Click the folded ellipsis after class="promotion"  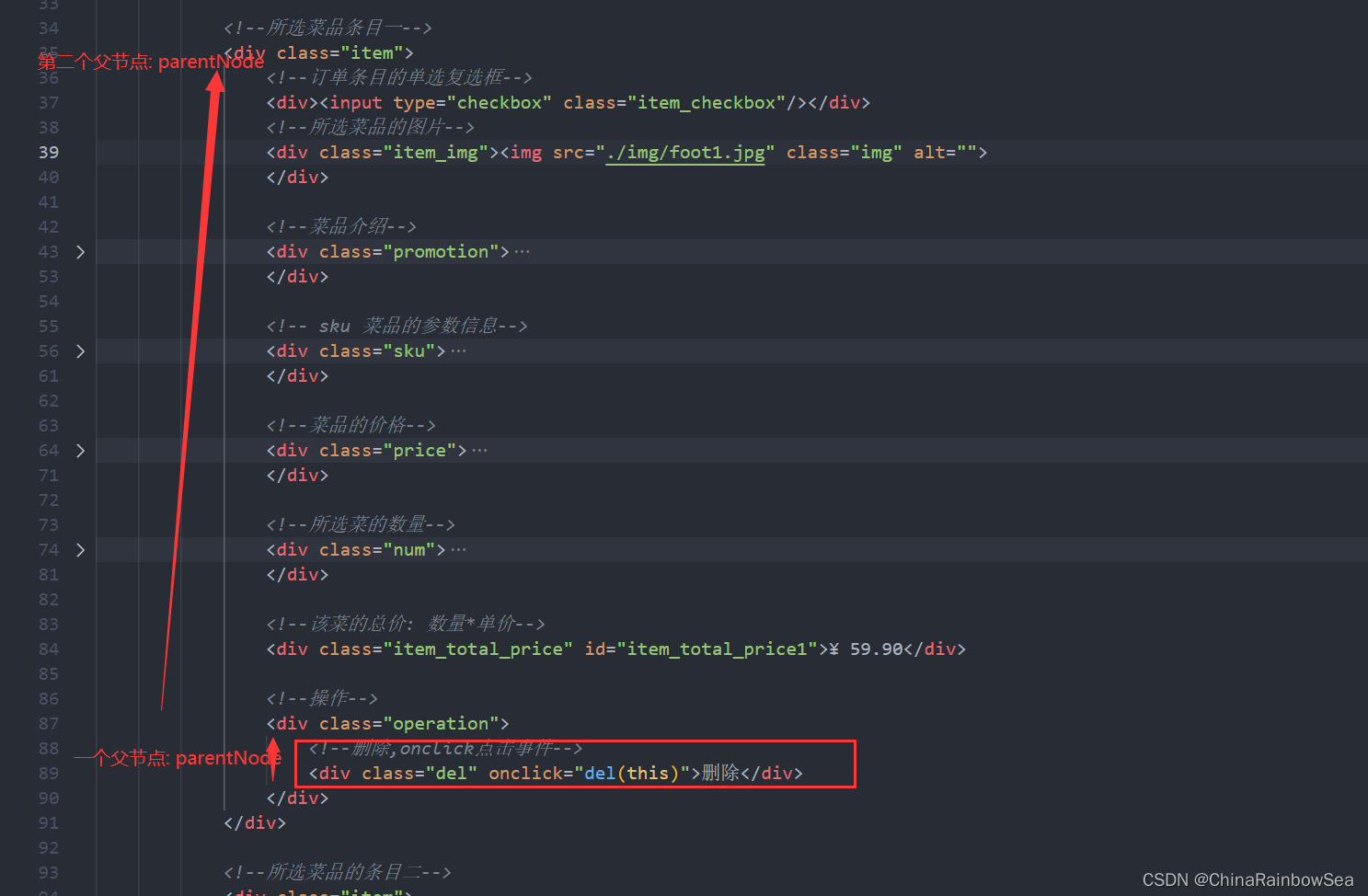coord(522,252)
